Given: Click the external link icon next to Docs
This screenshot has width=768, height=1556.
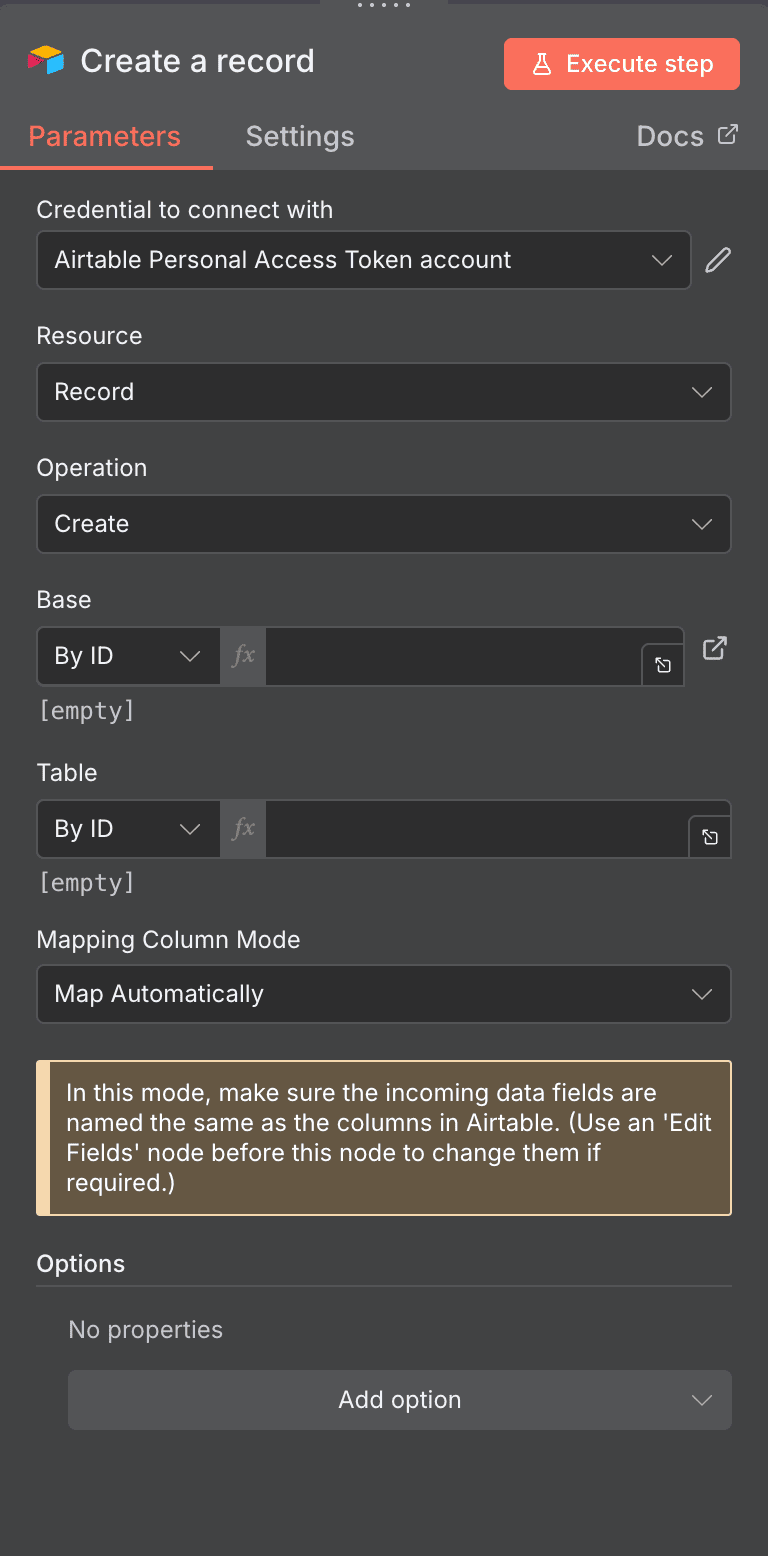Looking at the screenshot, I should [730, 134].
